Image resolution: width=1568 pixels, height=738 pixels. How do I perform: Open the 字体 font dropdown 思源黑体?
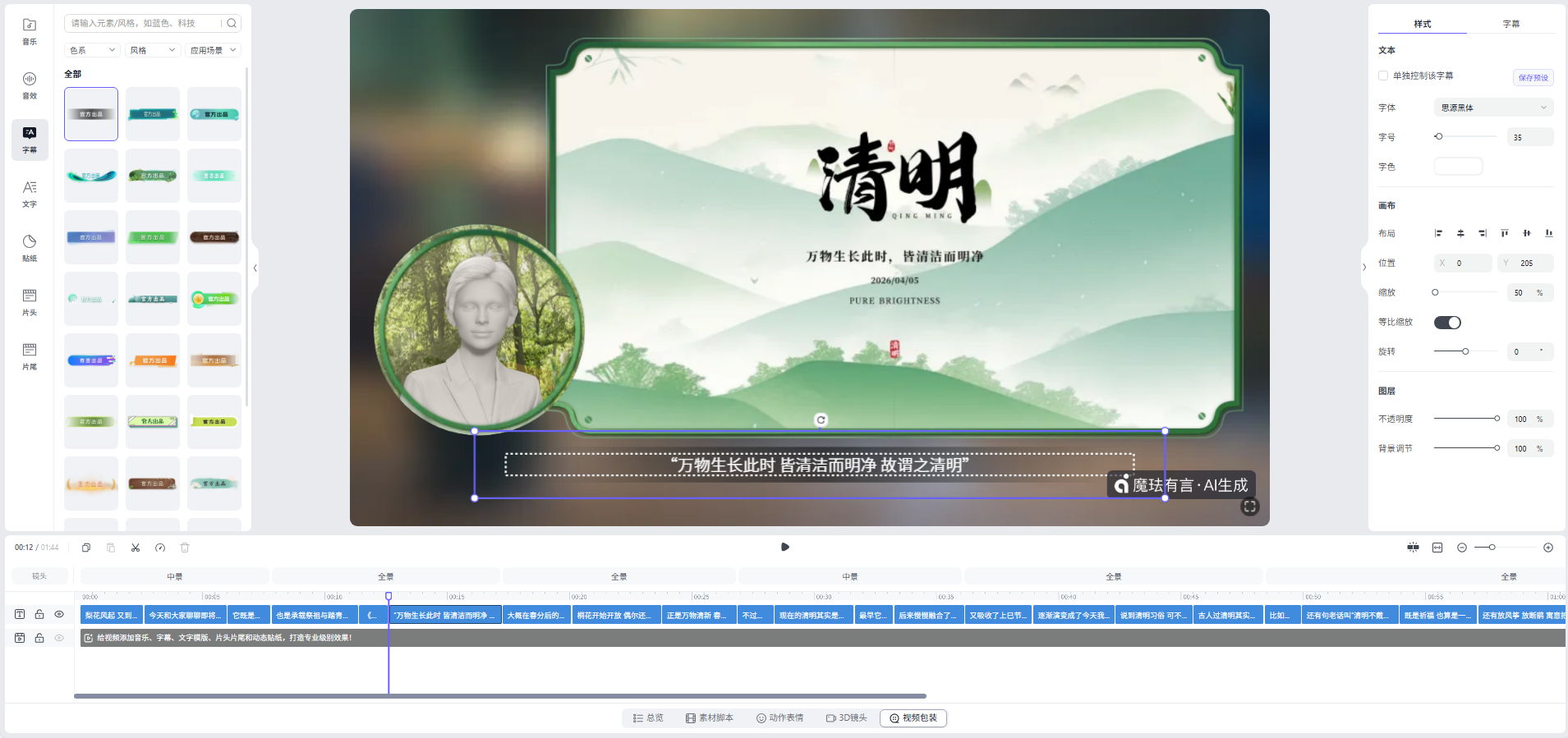point(1494,108)
